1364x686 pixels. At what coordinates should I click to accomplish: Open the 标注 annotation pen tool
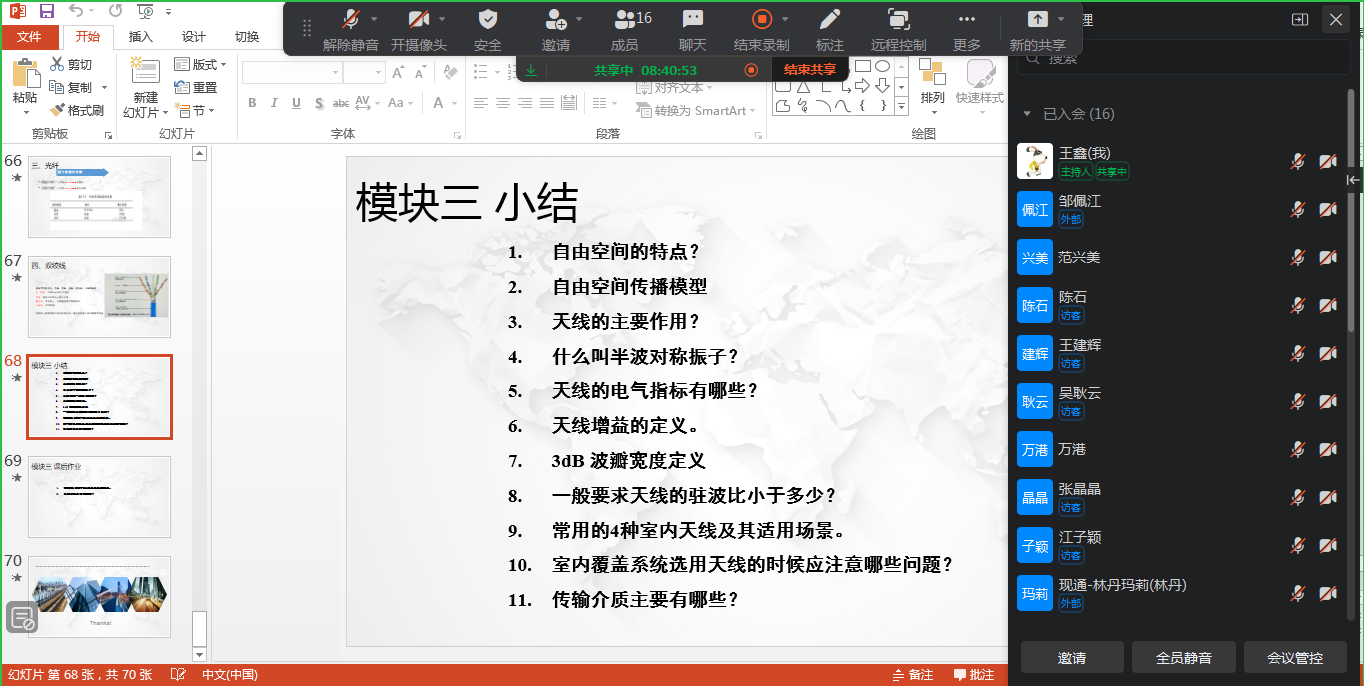click(830, 19)
